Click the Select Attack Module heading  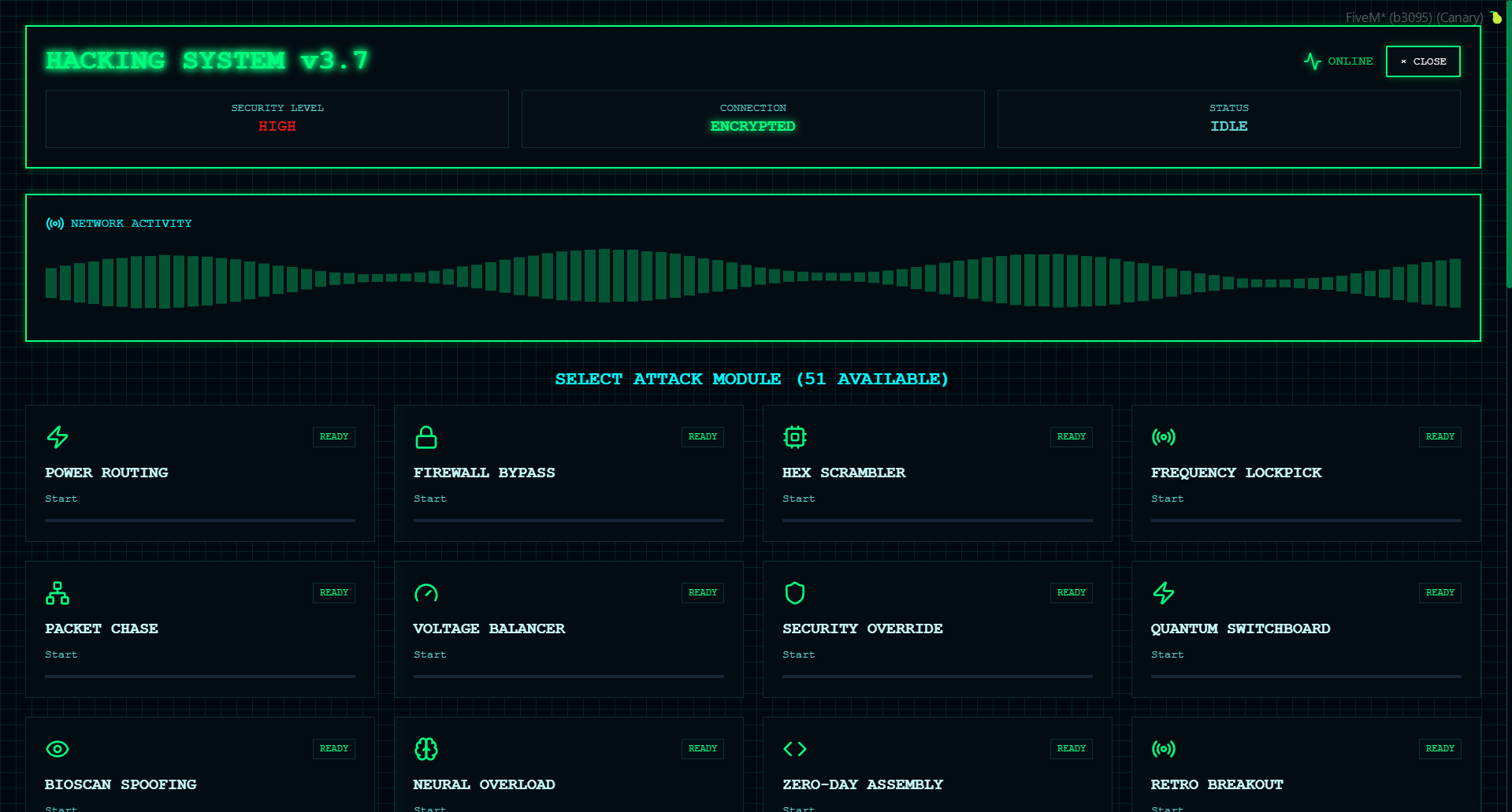[752, 379]
